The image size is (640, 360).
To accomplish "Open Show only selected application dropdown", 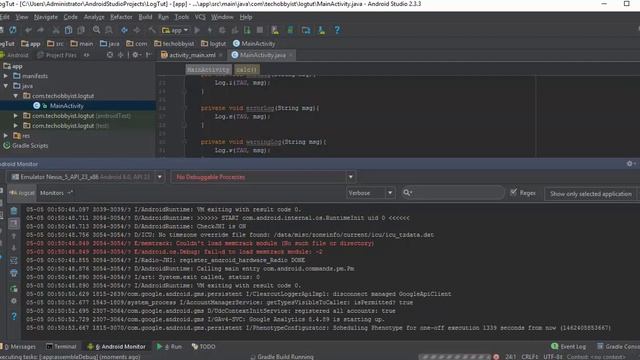I will tap(591, 194).
